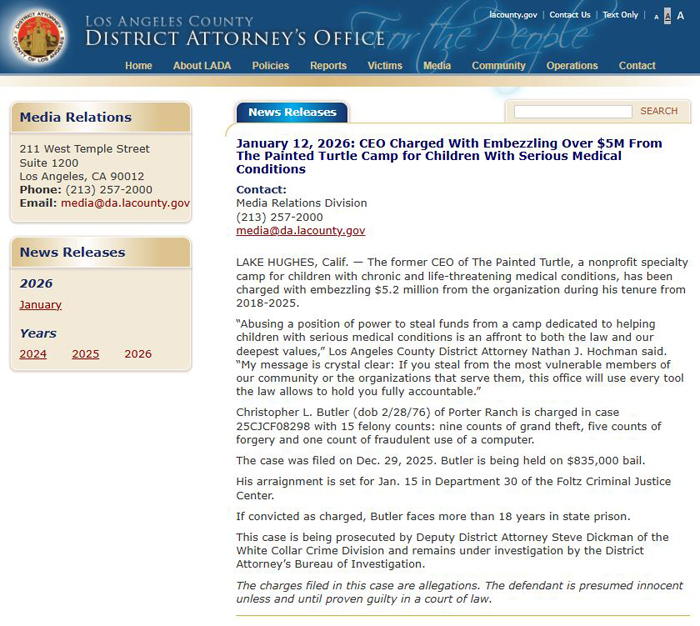Open the About LADA menu
Screen dimensions: 700x626
(202, 66)
